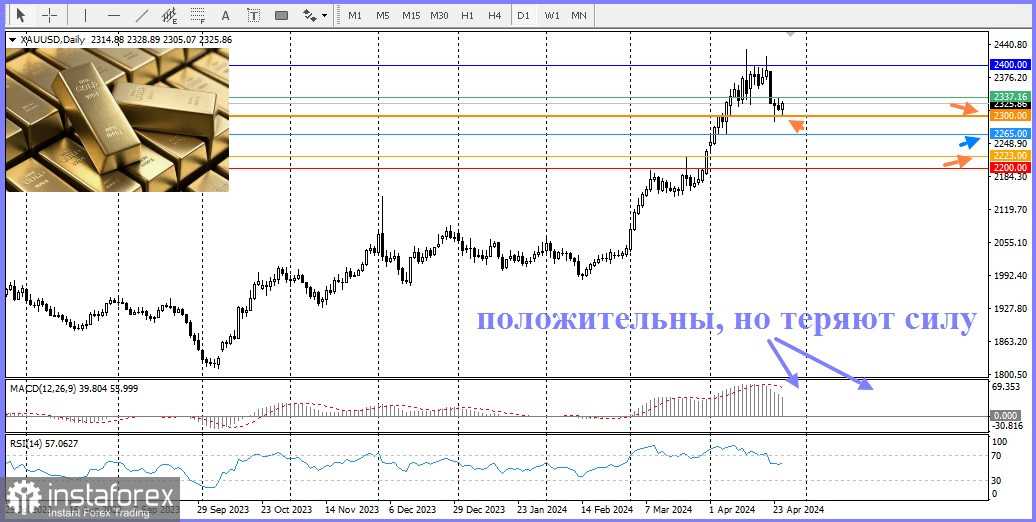Viewport: 1036px width, 522px height.
Task: Choose the Rectangle shape tool
Action: (281, 15)
